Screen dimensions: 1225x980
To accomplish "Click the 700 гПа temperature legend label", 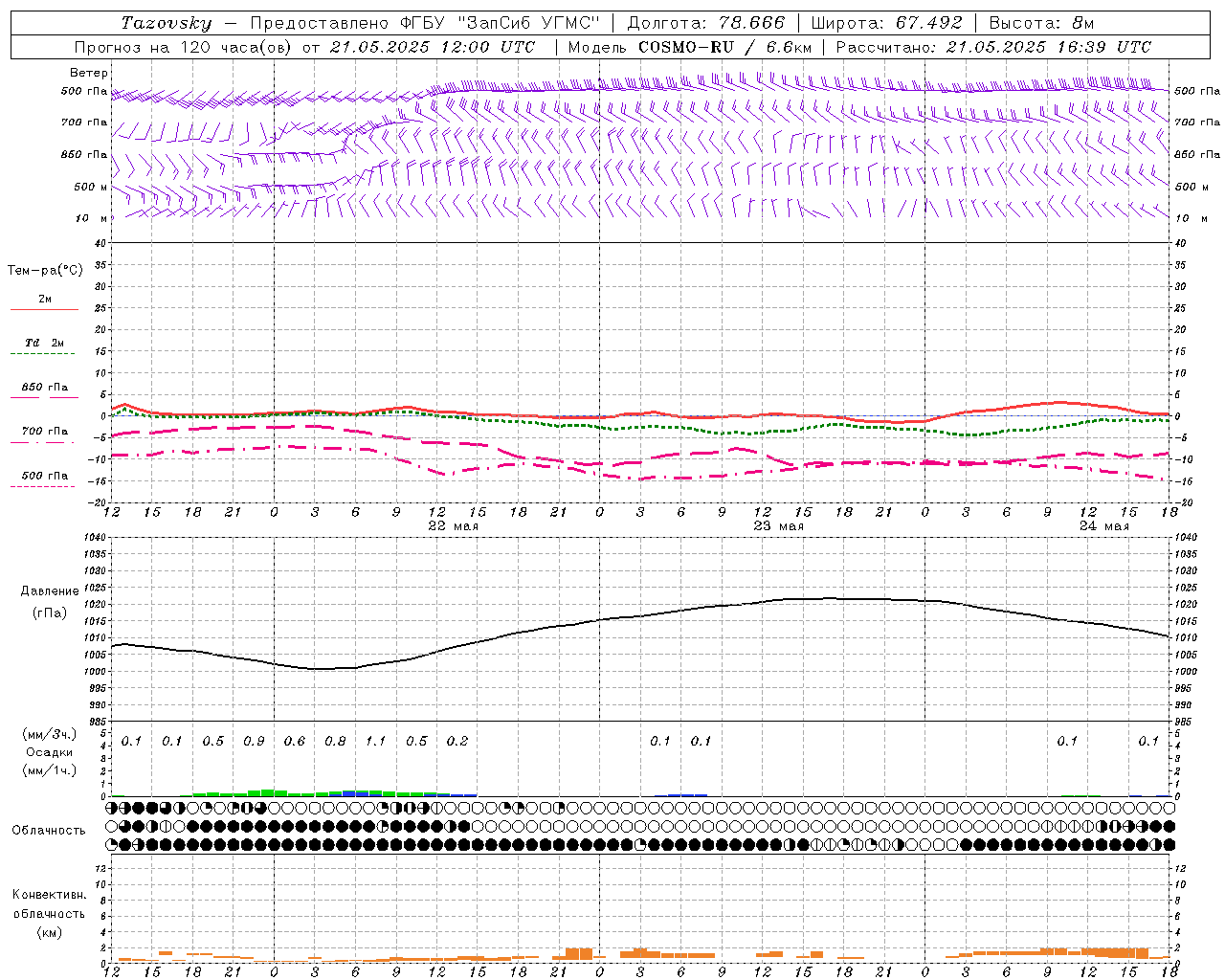I will pos(45,432).
